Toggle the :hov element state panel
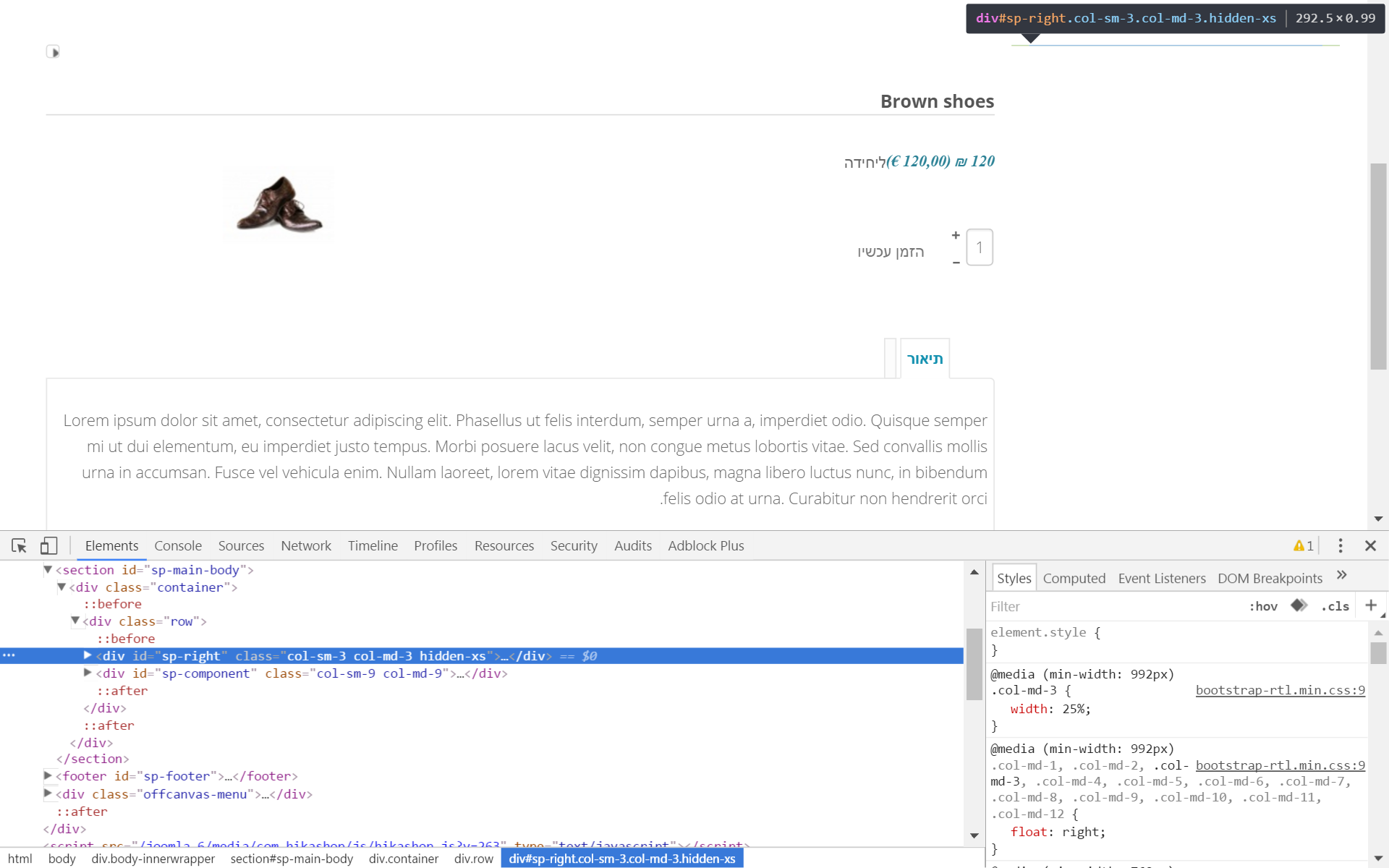The height and width of the screenshot is (868, 1389). 1263,606
